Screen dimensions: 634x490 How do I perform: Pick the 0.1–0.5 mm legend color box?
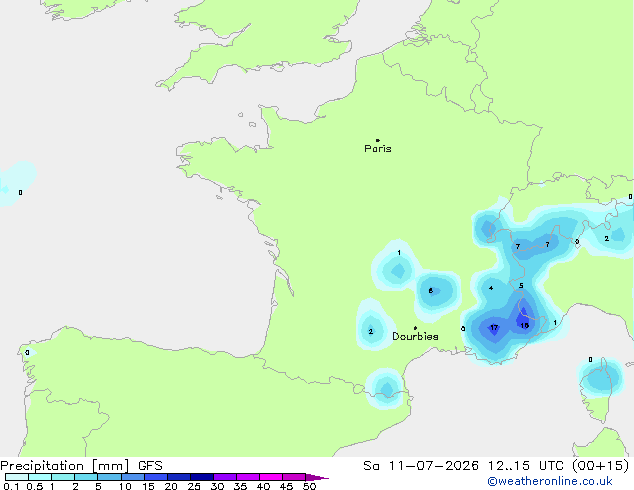17,477
